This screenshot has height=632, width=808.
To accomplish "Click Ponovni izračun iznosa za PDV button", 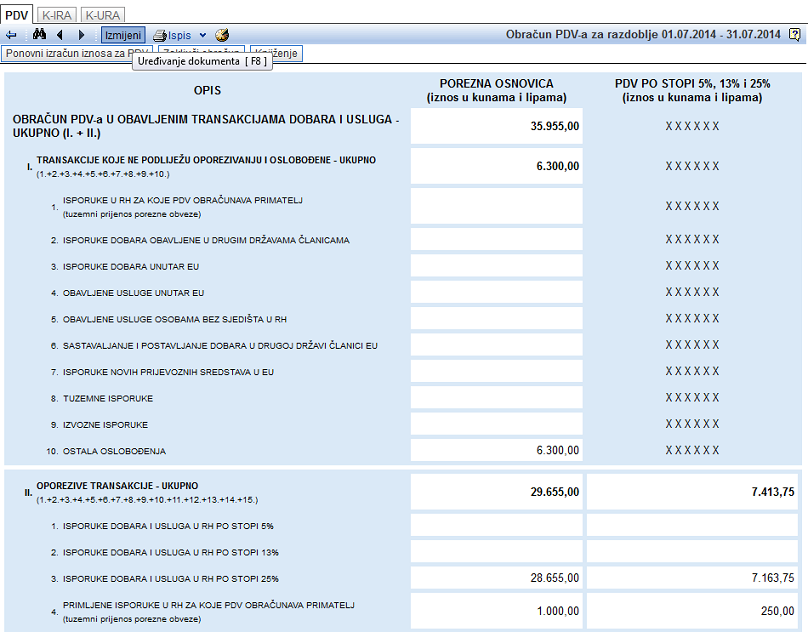I will (x=77, y=53).
